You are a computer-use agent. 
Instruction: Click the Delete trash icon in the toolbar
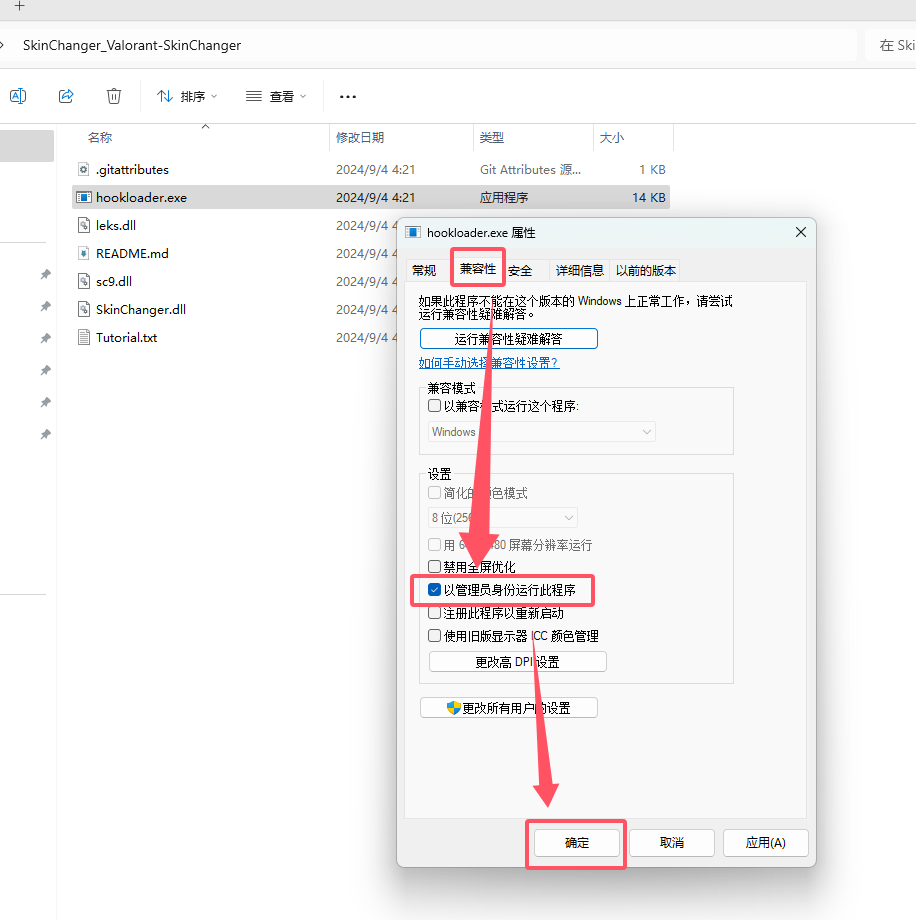coord(114,96)
